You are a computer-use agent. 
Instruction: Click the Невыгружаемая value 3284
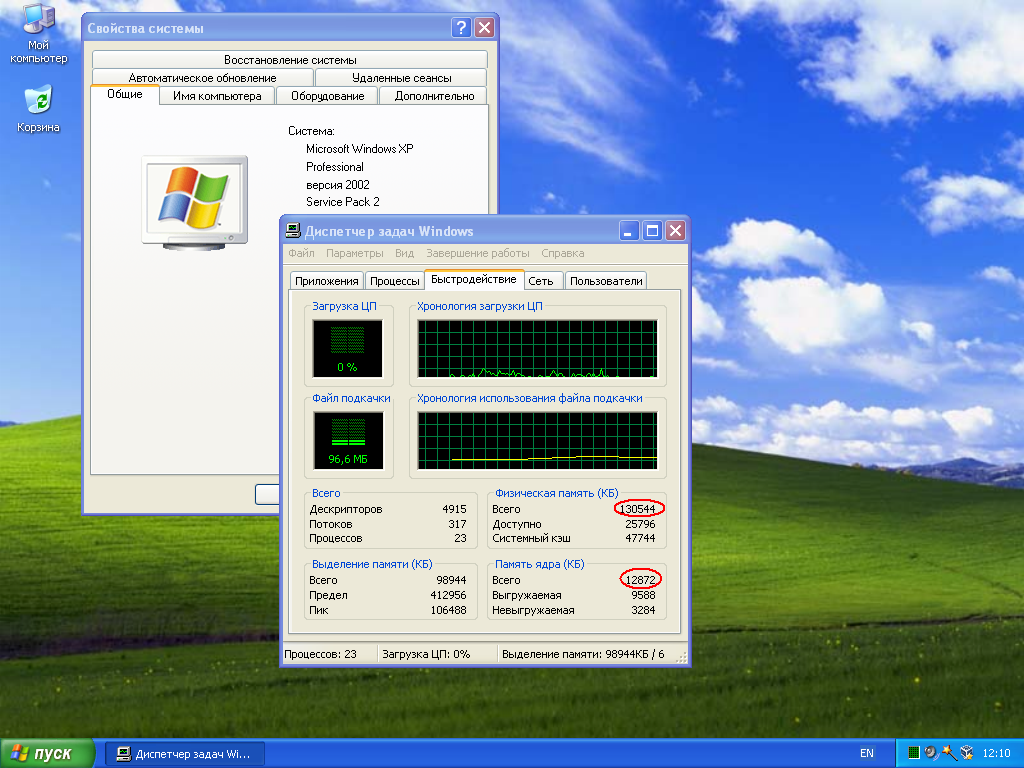[643, 611]
